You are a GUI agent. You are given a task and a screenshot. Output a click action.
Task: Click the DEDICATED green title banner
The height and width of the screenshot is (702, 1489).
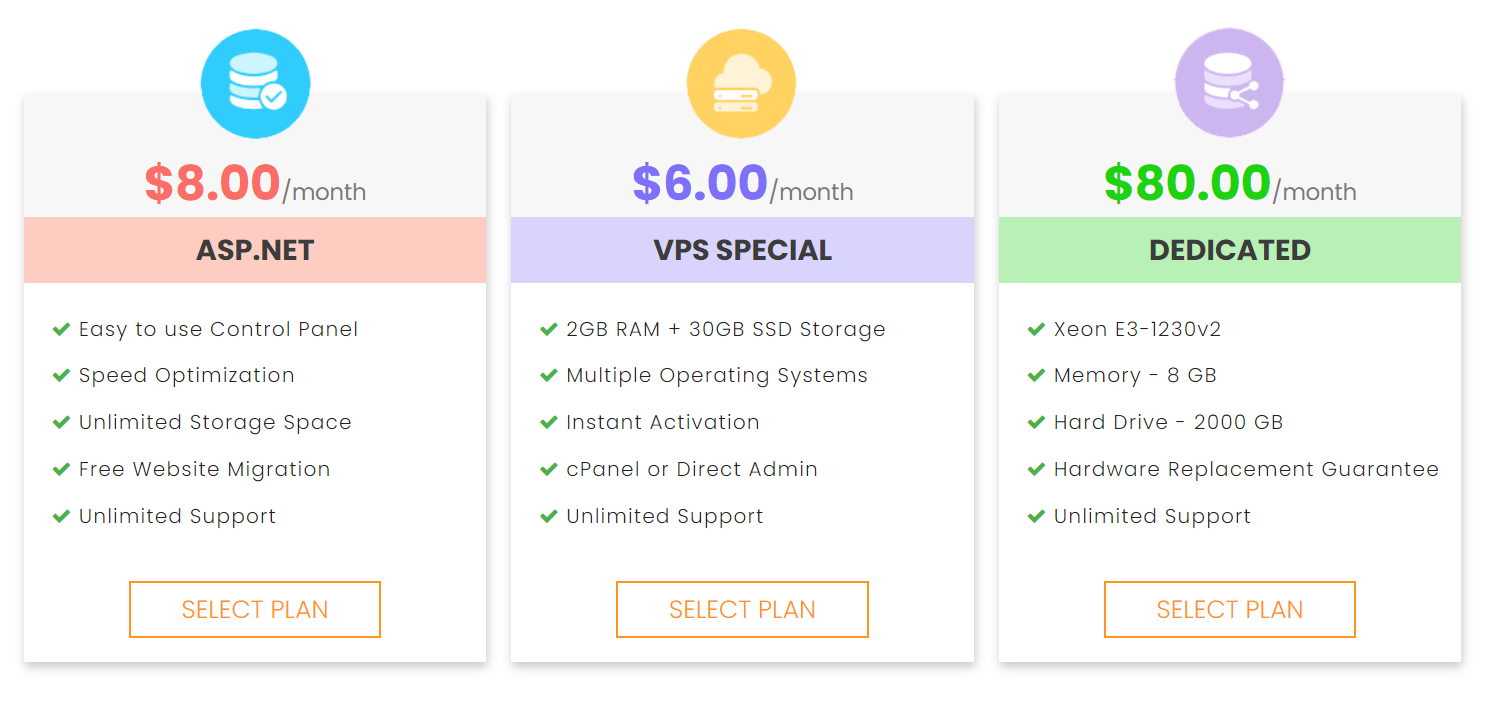1230,250
